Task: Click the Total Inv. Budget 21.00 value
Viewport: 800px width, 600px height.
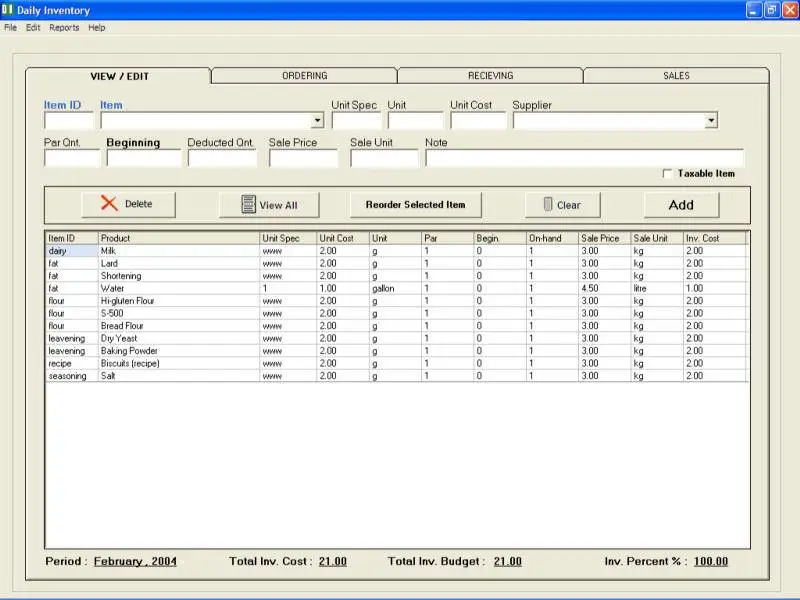Action: (508, 561)
